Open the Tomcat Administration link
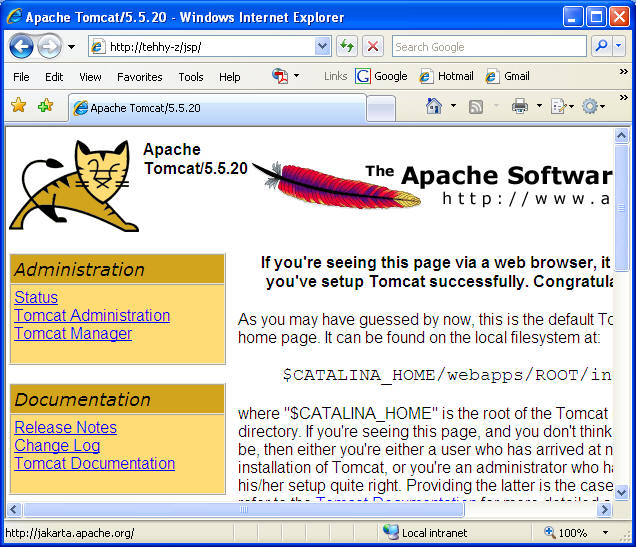Screen dimensions: 636x547 [x=92, y=315]
